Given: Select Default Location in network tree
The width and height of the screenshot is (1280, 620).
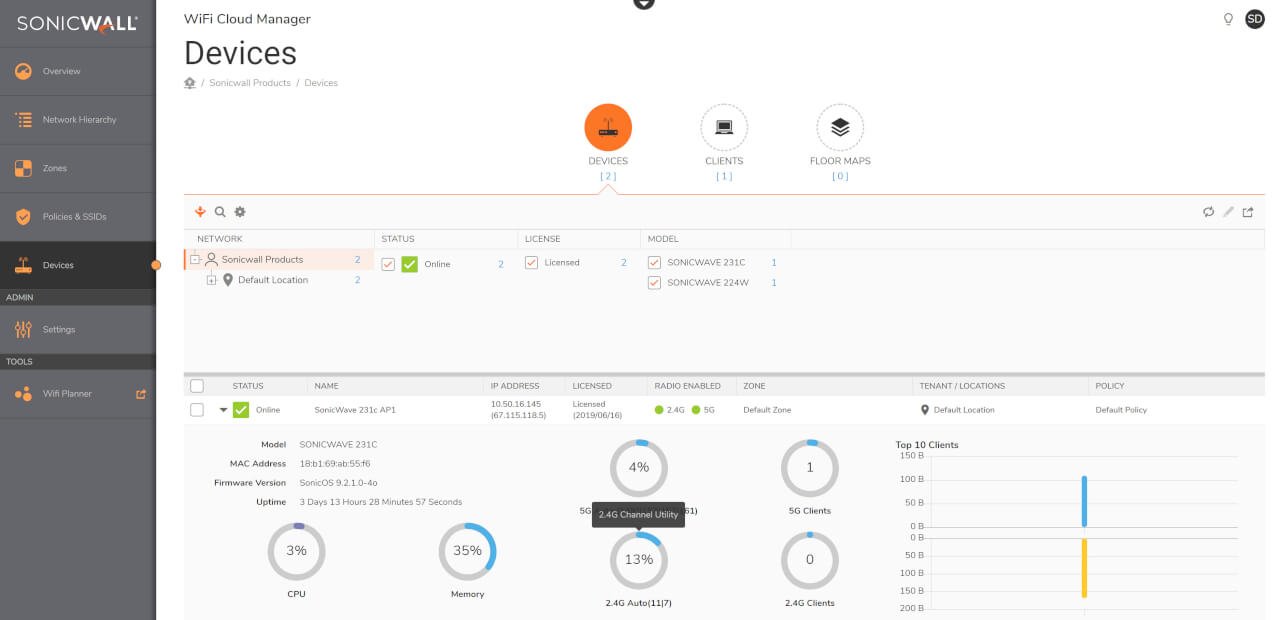Looking at the screenshot, I should tap(273, 280).
